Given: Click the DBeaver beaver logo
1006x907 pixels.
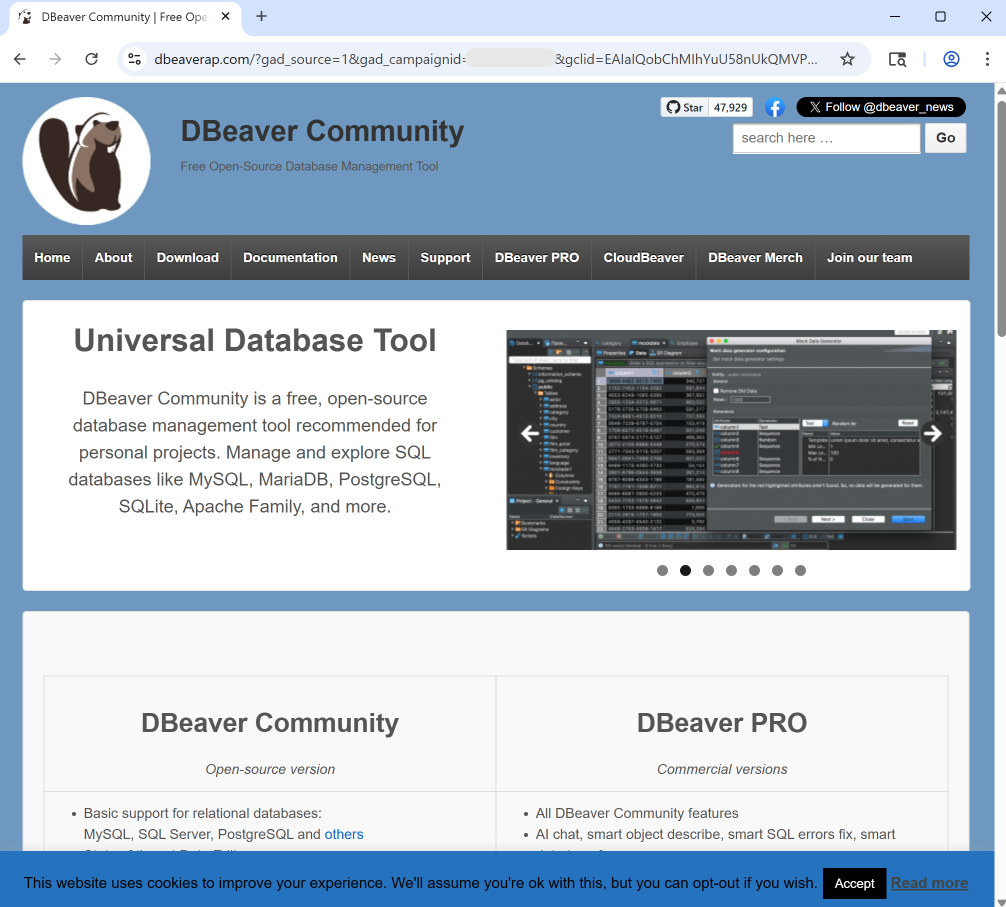Looking at the screenshot, I should 86,160.
